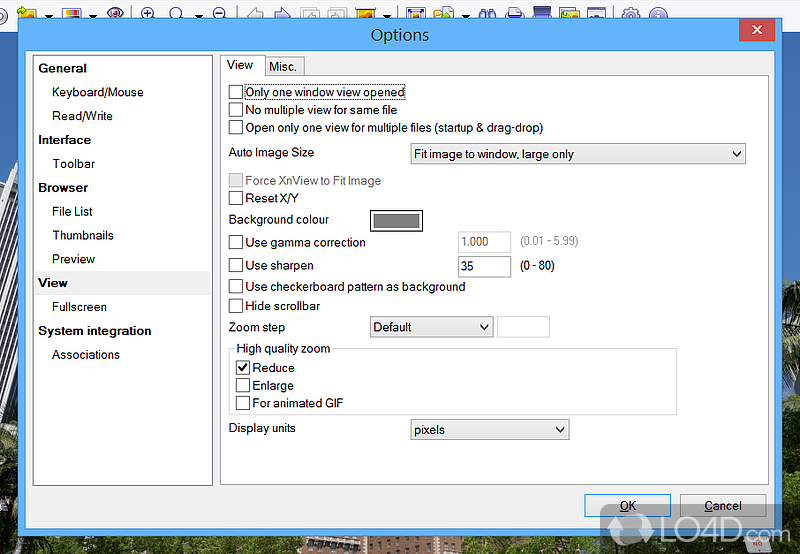Screen dimensions: 800x554
Task: Turn on Use sharpen option
Action: click(x=235, y=265)
